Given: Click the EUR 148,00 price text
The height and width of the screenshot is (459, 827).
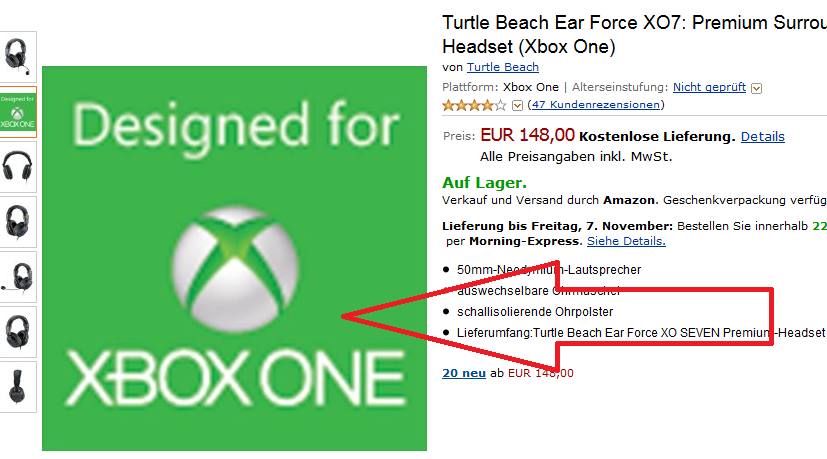Looking at the screenshot, I should click(527, 135).
